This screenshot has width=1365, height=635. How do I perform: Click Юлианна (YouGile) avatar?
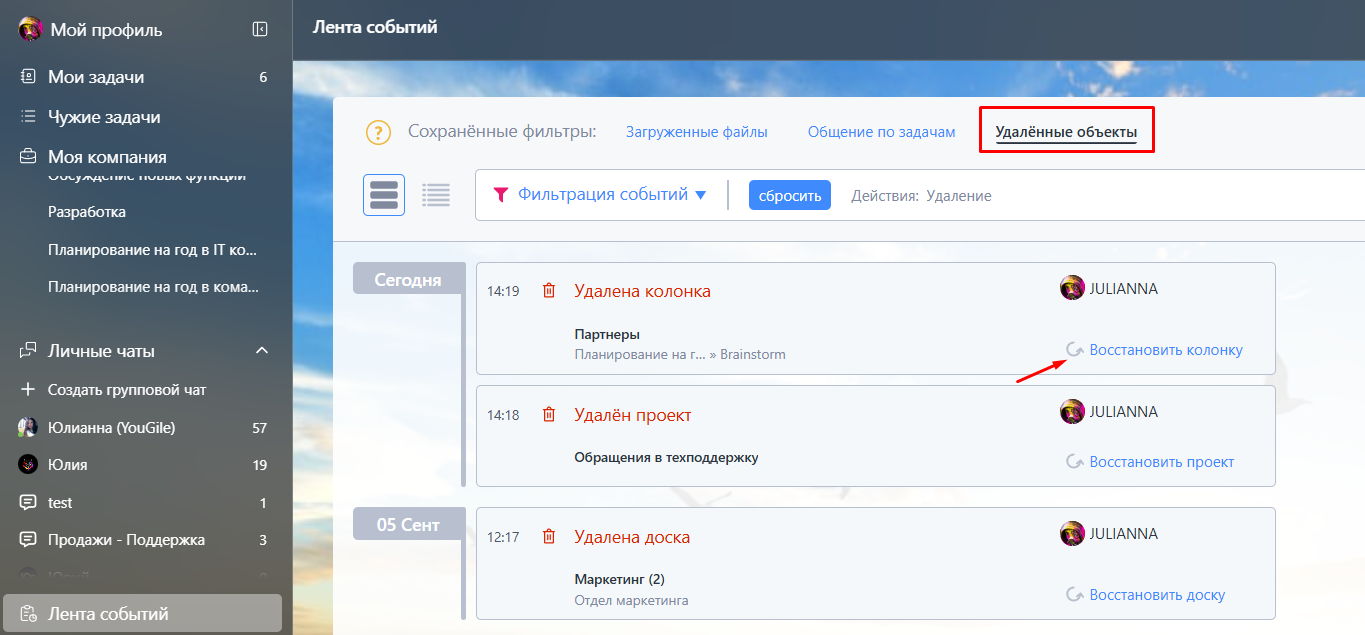28,428
